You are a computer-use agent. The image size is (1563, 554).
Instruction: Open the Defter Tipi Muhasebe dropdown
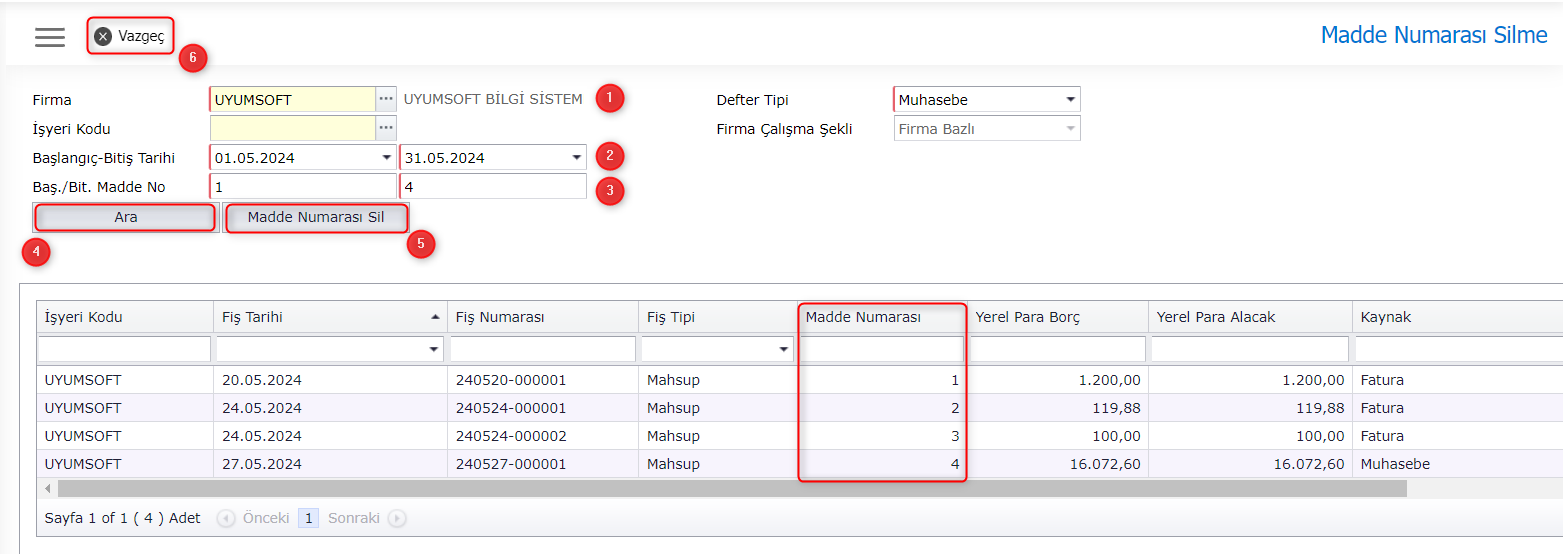1070,100
